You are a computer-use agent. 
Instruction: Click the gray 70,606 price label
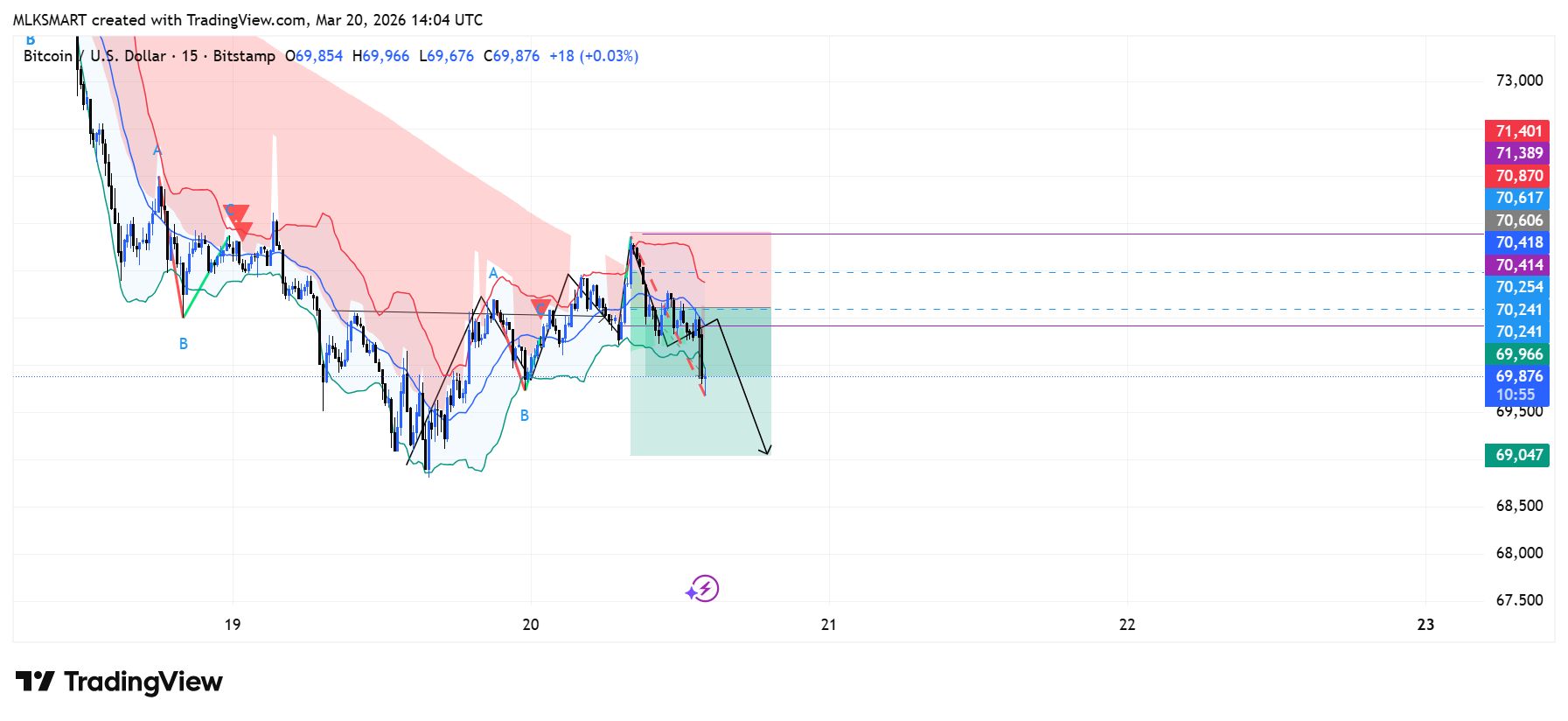coord(1517,220)
